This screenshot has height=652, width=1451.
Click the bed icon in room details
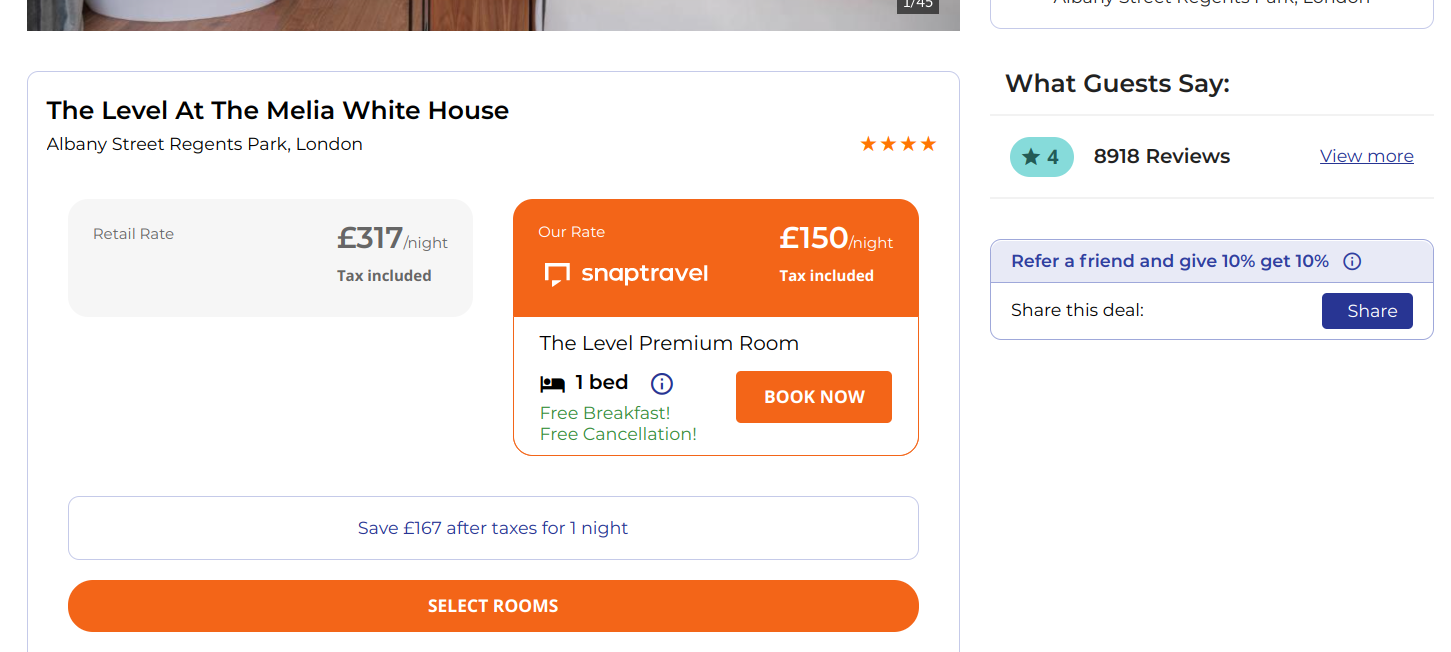552,383
